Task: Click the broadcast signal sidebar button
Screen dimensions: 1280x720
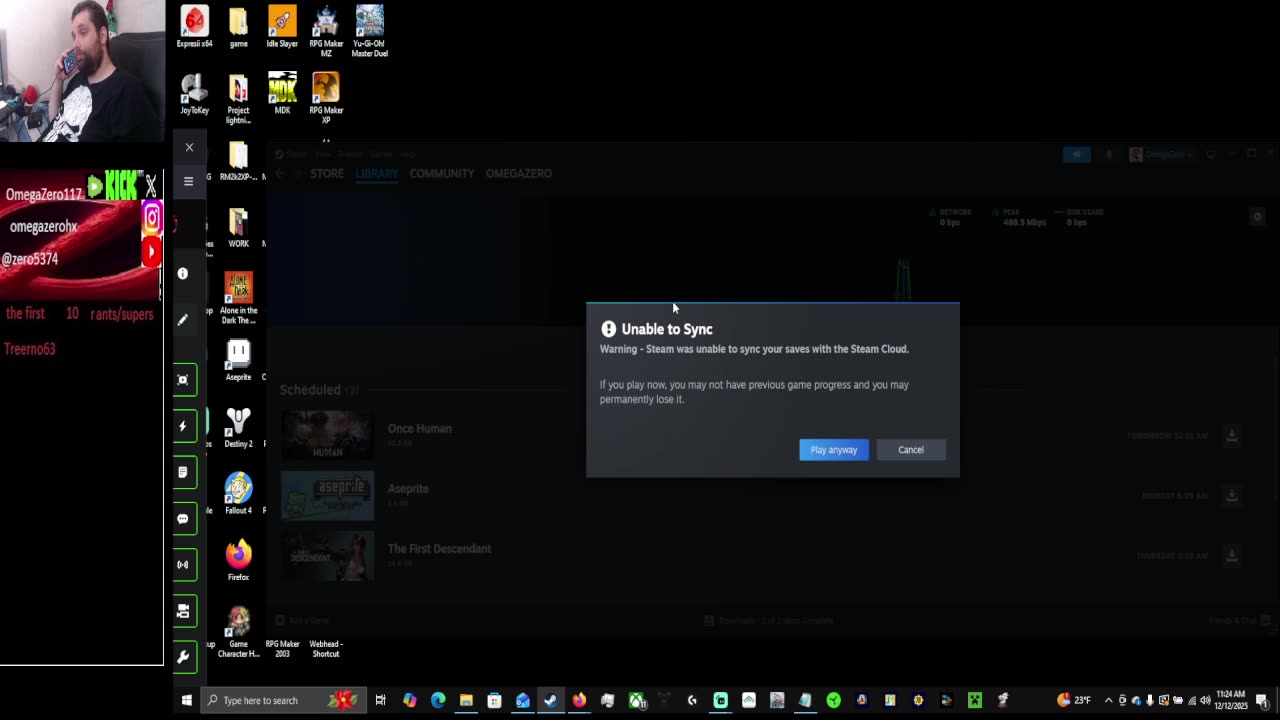Action: (x=183, y=565)
